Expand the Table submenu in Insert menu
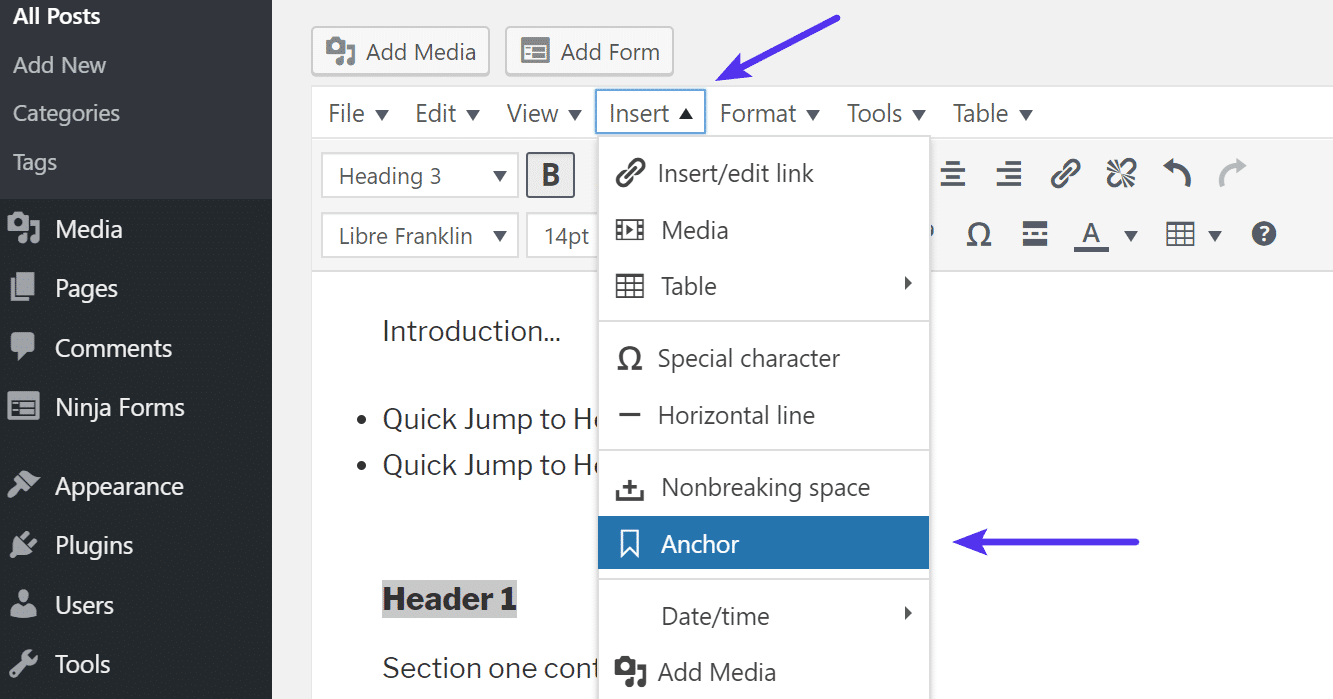This screenshot has width=1333, height=699. tap(764, 286)
